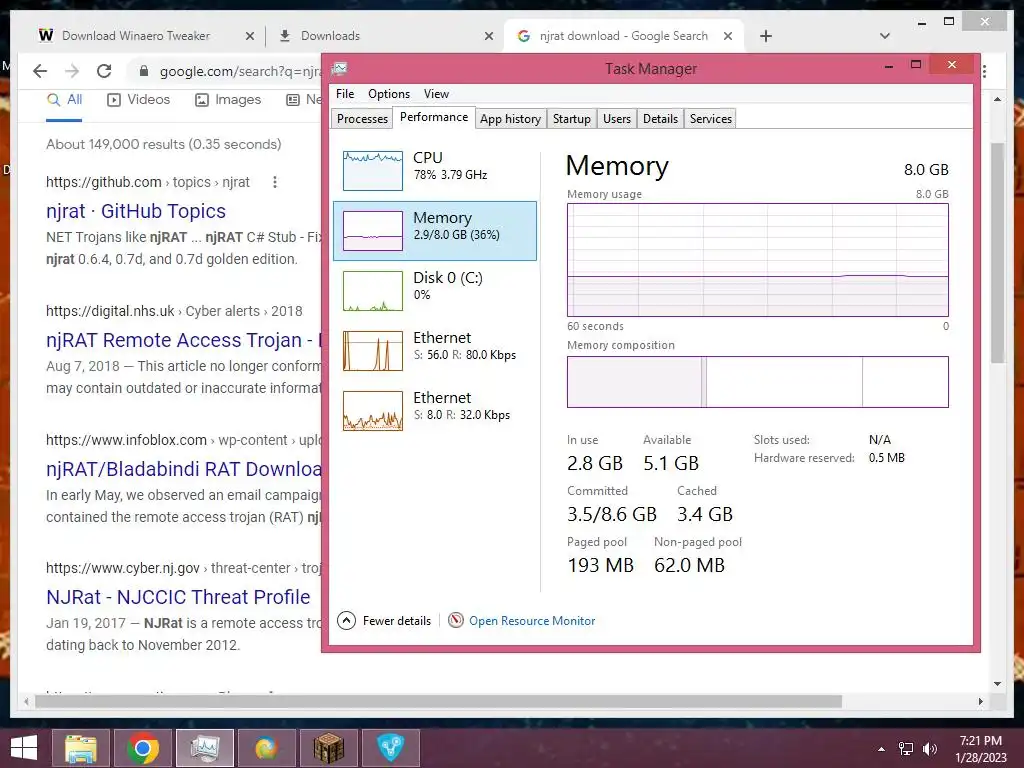Reload the Google search page
The width and height of the screenshot is (1024, 768).
(x=104, y=71)
